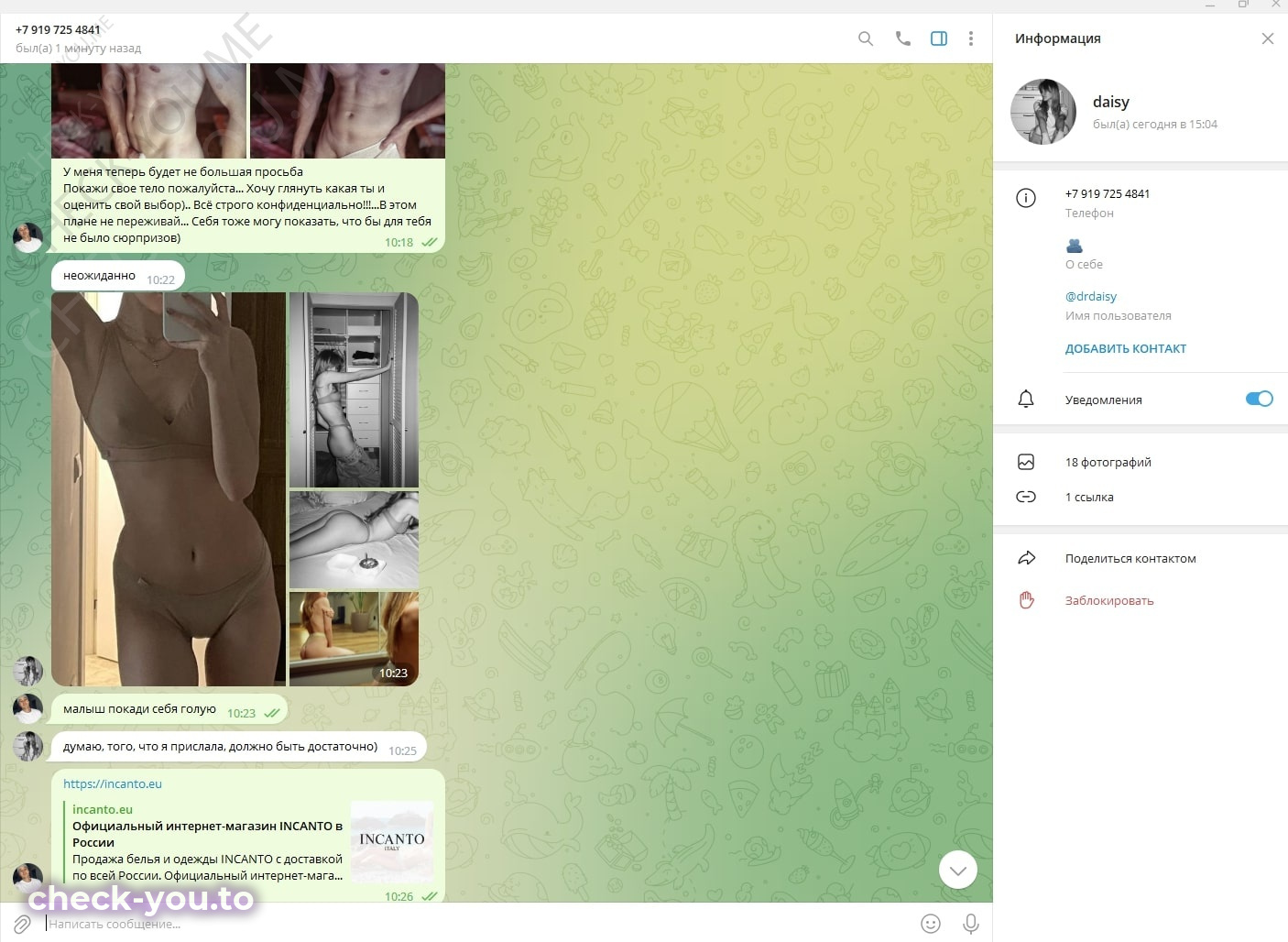Open the three-dot chat options menu
The image size is (1288, 942).
click(971, 38)
